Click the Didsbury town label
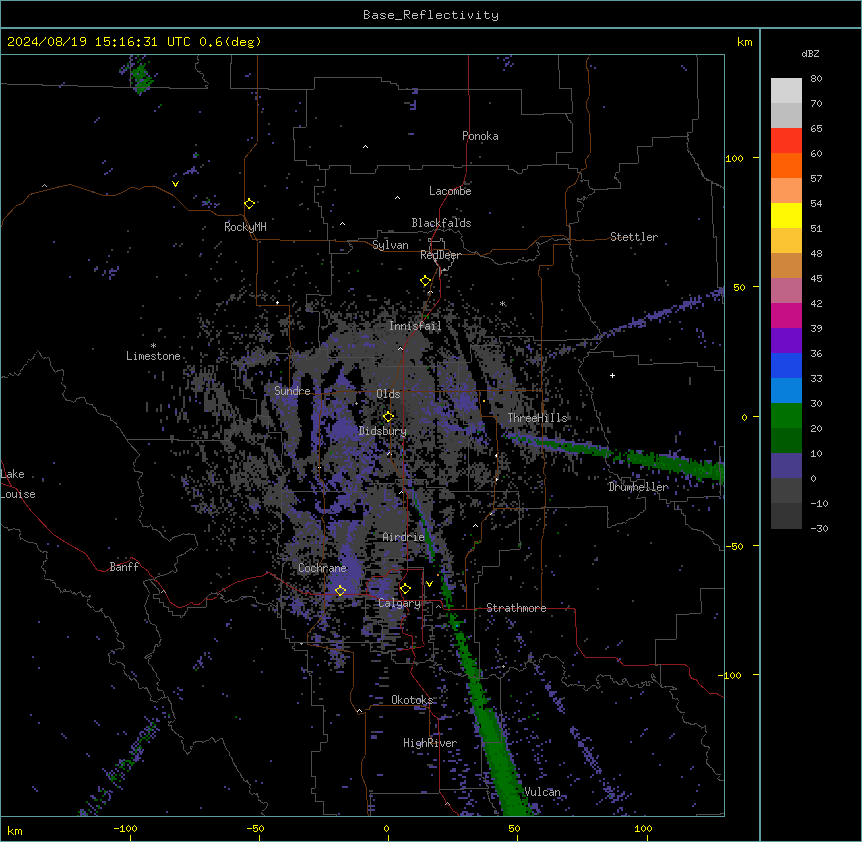The width and height of the screenshot is (862, 842). click(383, 431)
